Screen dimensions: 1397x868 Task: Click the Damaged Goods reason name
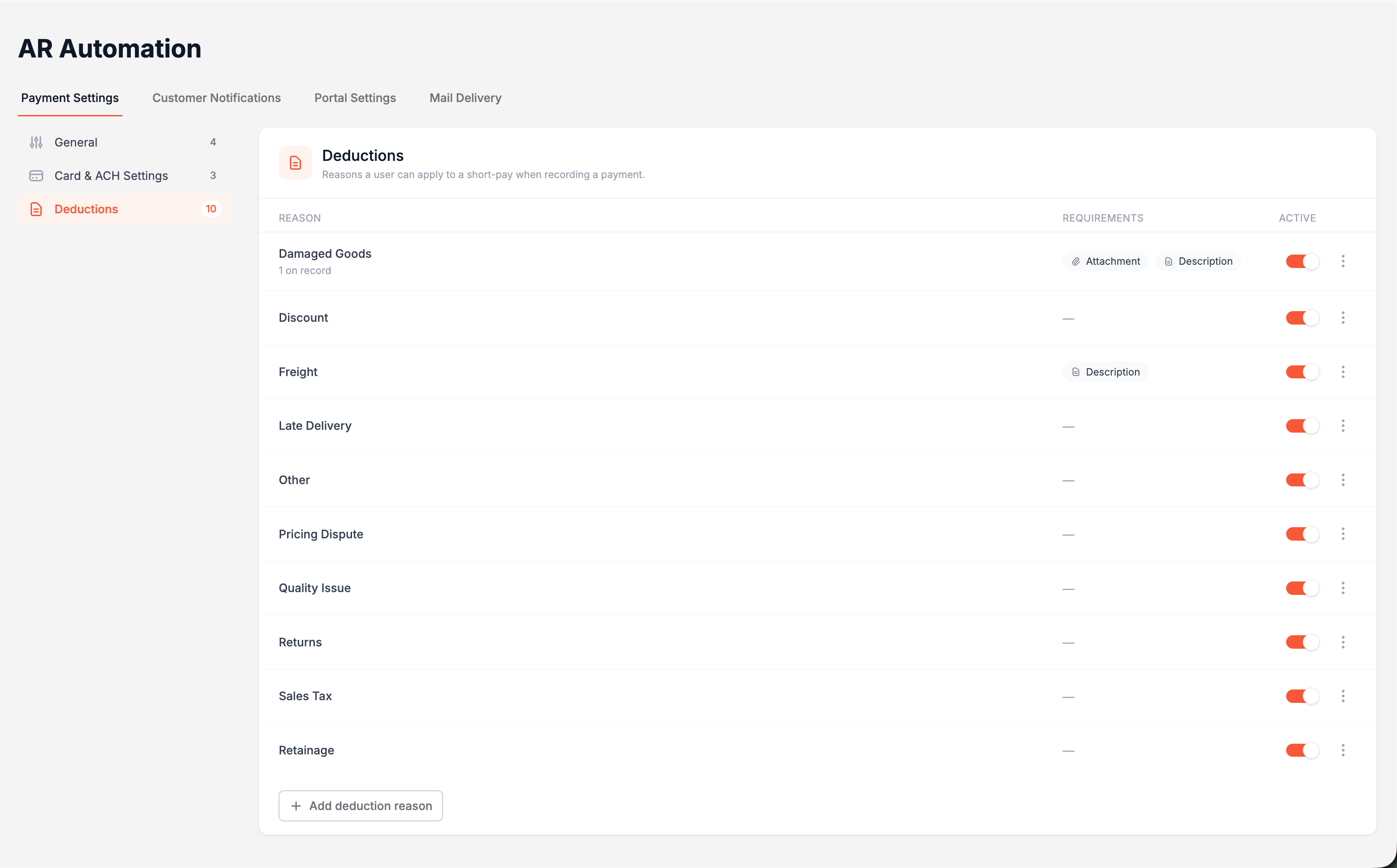pyautogui.click(x=325, y=254)
